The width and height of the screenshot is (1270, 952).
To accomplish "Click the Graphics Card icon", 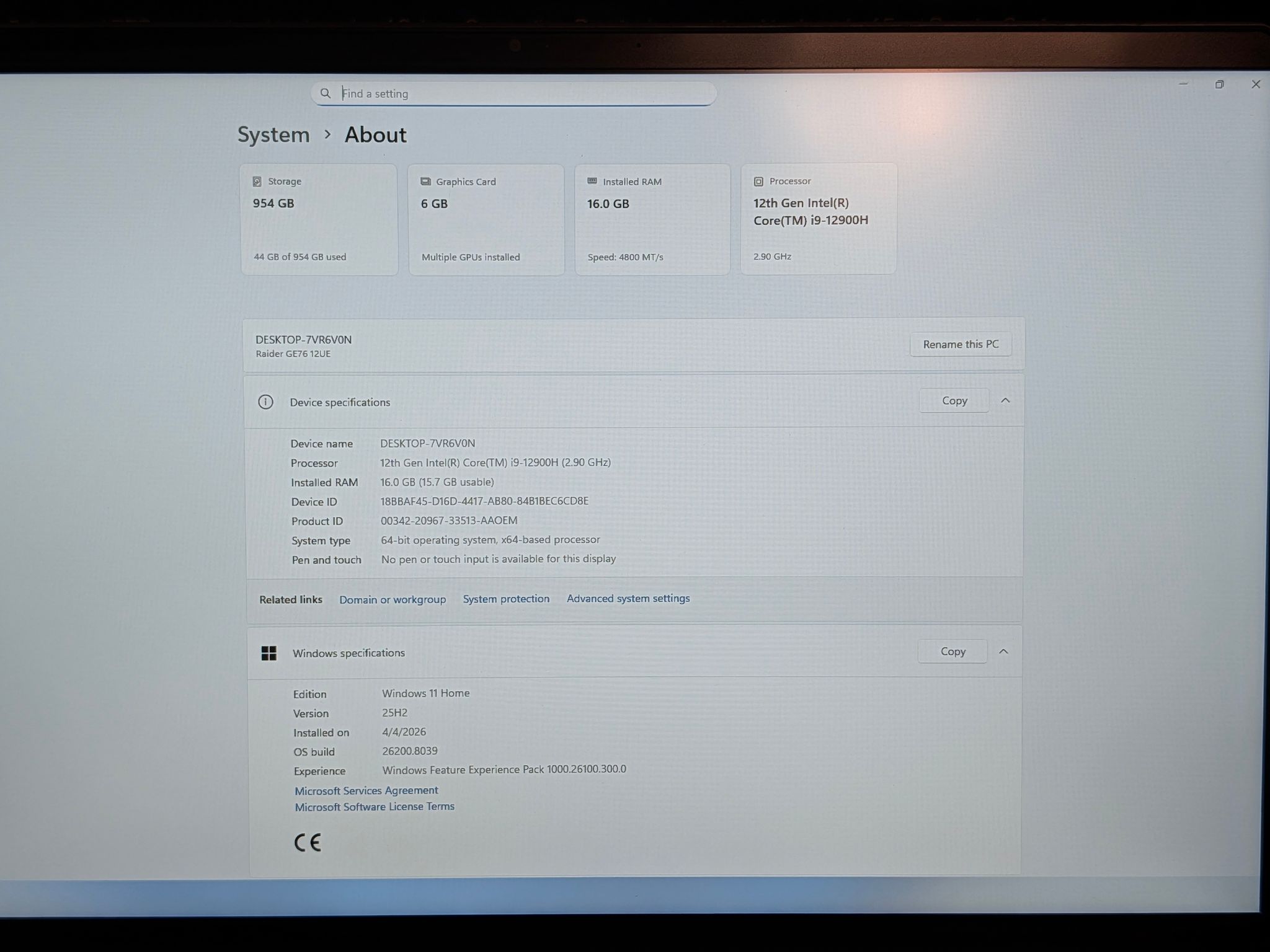I will pyautogui.click(x=425, y=182).
